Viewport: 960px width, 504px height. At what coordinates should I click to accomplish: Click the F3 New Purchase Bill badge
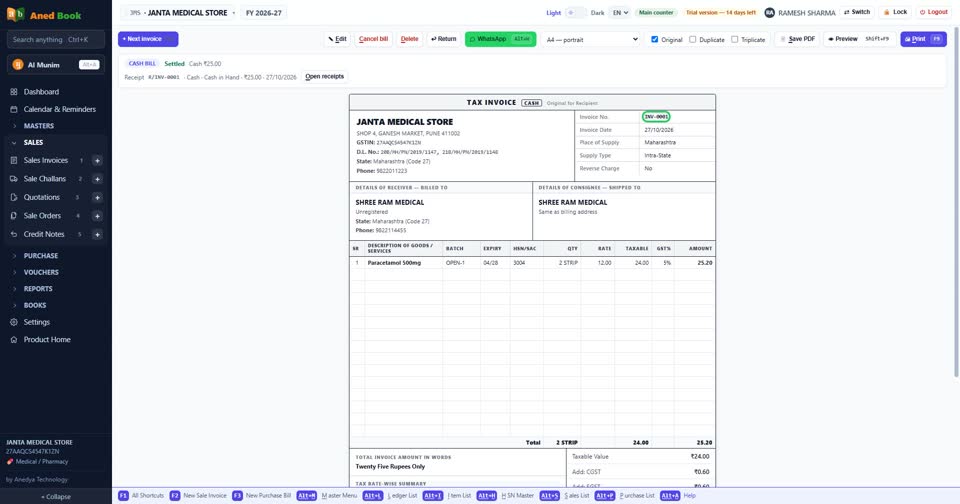click(x=237, y=495)
